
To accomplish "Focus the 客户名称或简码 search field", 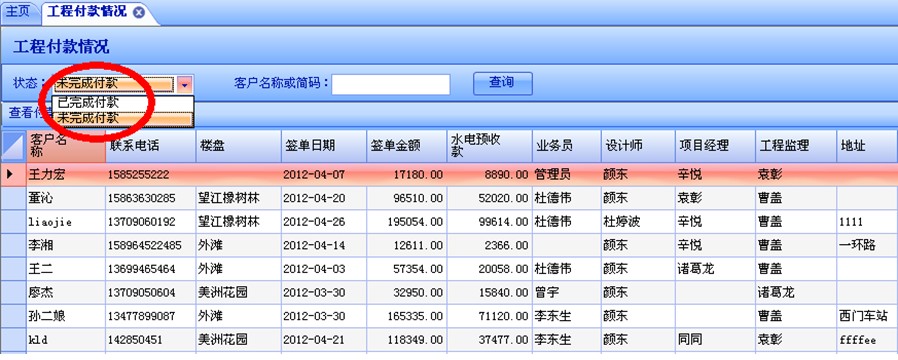I will pyautogui.click(x=391, y=84).
